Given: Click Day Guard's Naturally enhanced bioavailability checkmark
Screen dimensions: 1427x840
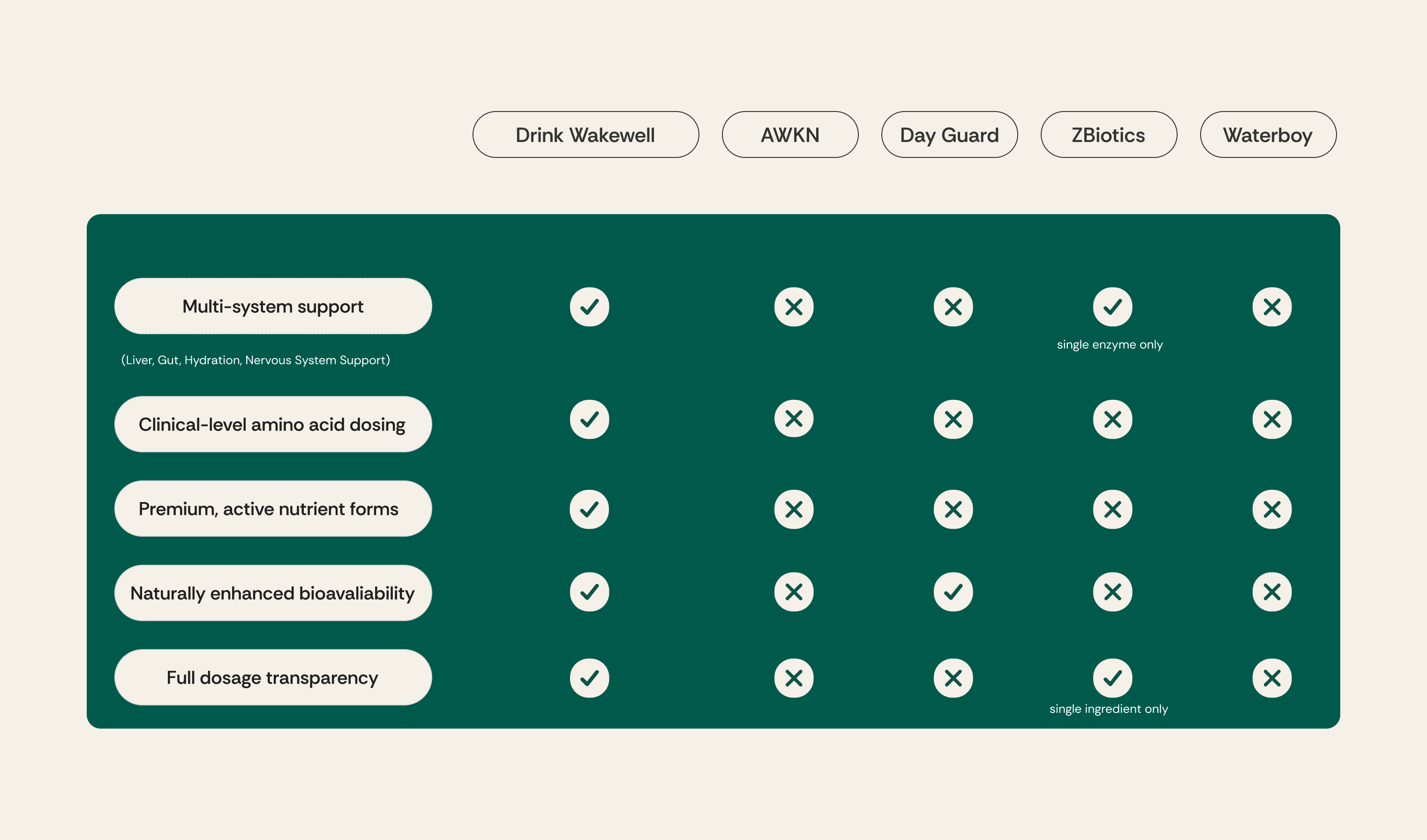Looking at the screenshot, I should (953, 592).
